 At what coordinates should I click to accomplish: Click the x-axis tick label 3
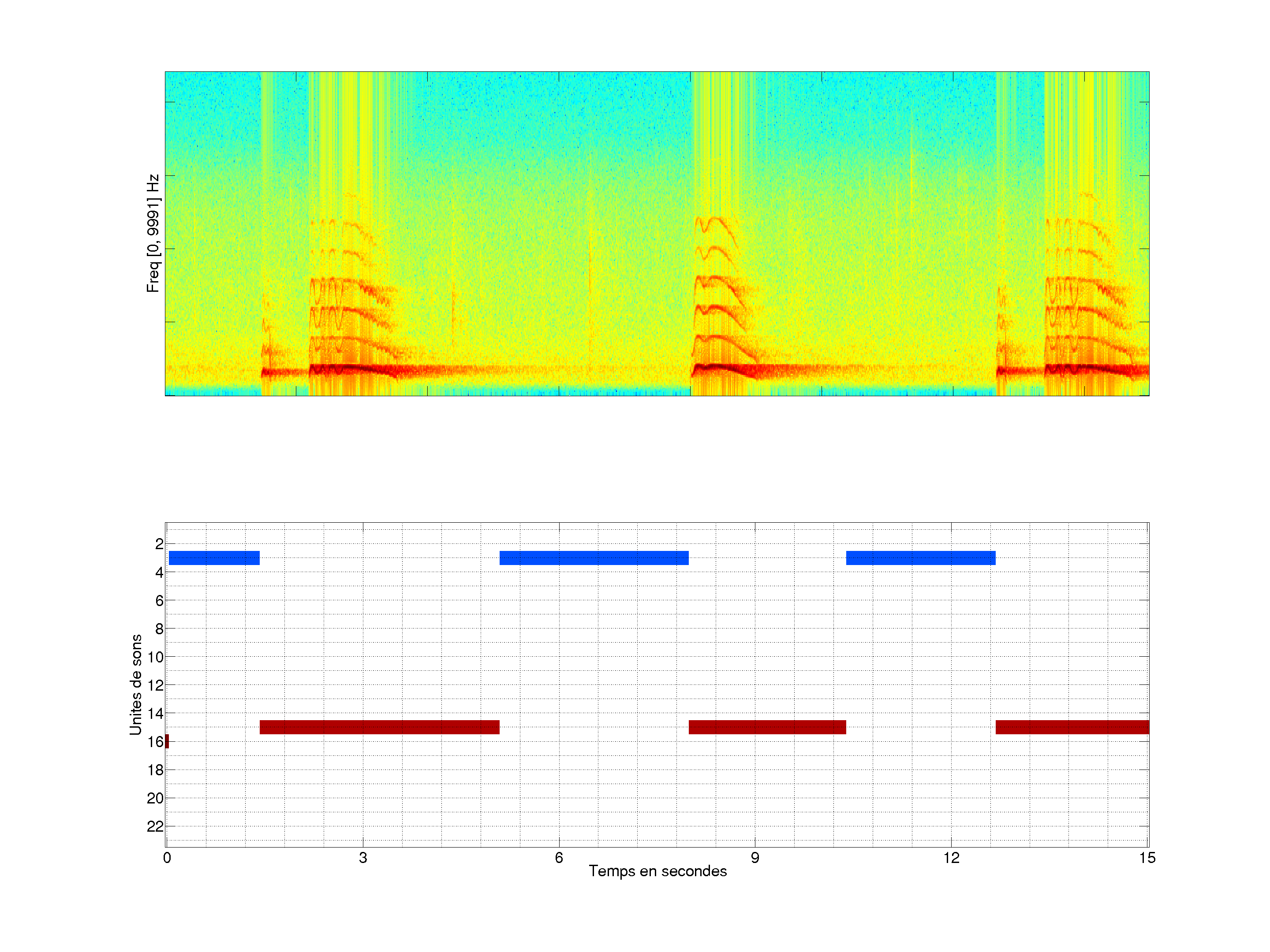(x=363, y=858)
